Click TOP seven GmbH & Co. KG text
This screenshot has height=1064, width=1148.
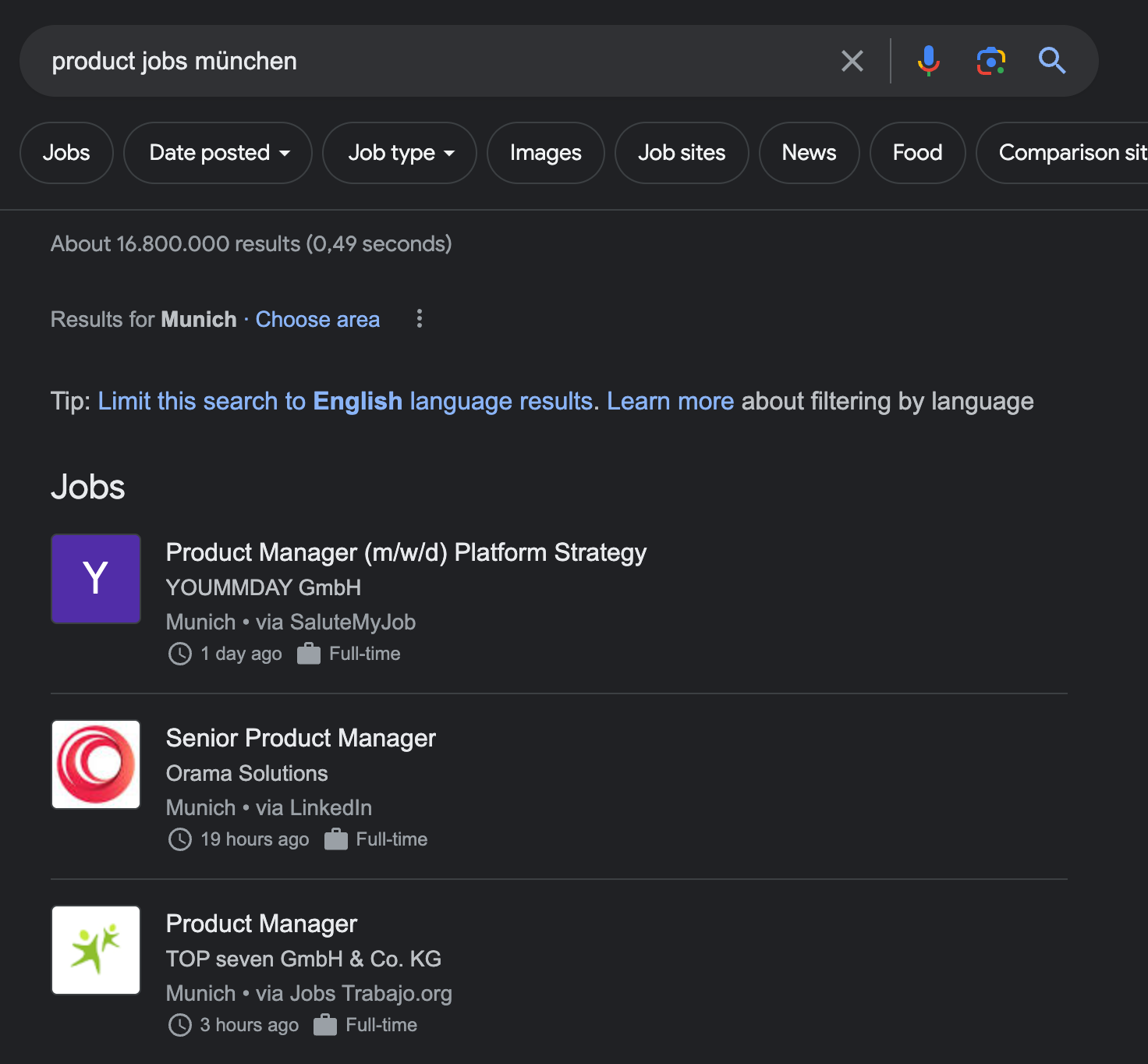pos(304,959)
